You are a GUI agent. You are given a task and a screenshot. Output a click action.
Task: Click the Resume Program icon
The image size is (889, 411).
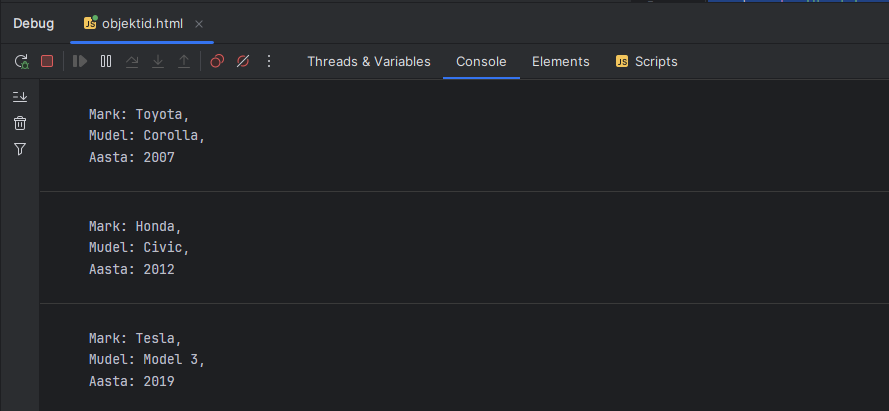point(80,62)
